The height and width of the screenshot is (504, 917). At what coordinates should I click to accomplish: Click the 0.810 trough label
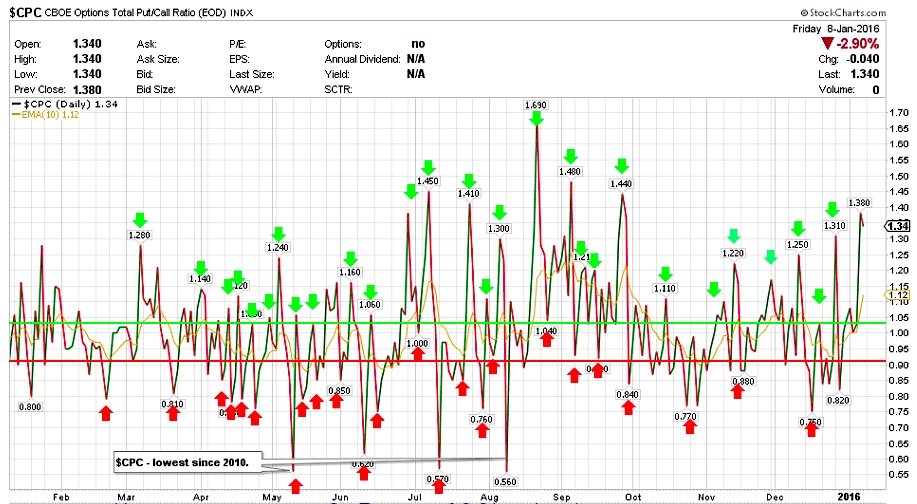pyautogui.click(x=173, y=404)
